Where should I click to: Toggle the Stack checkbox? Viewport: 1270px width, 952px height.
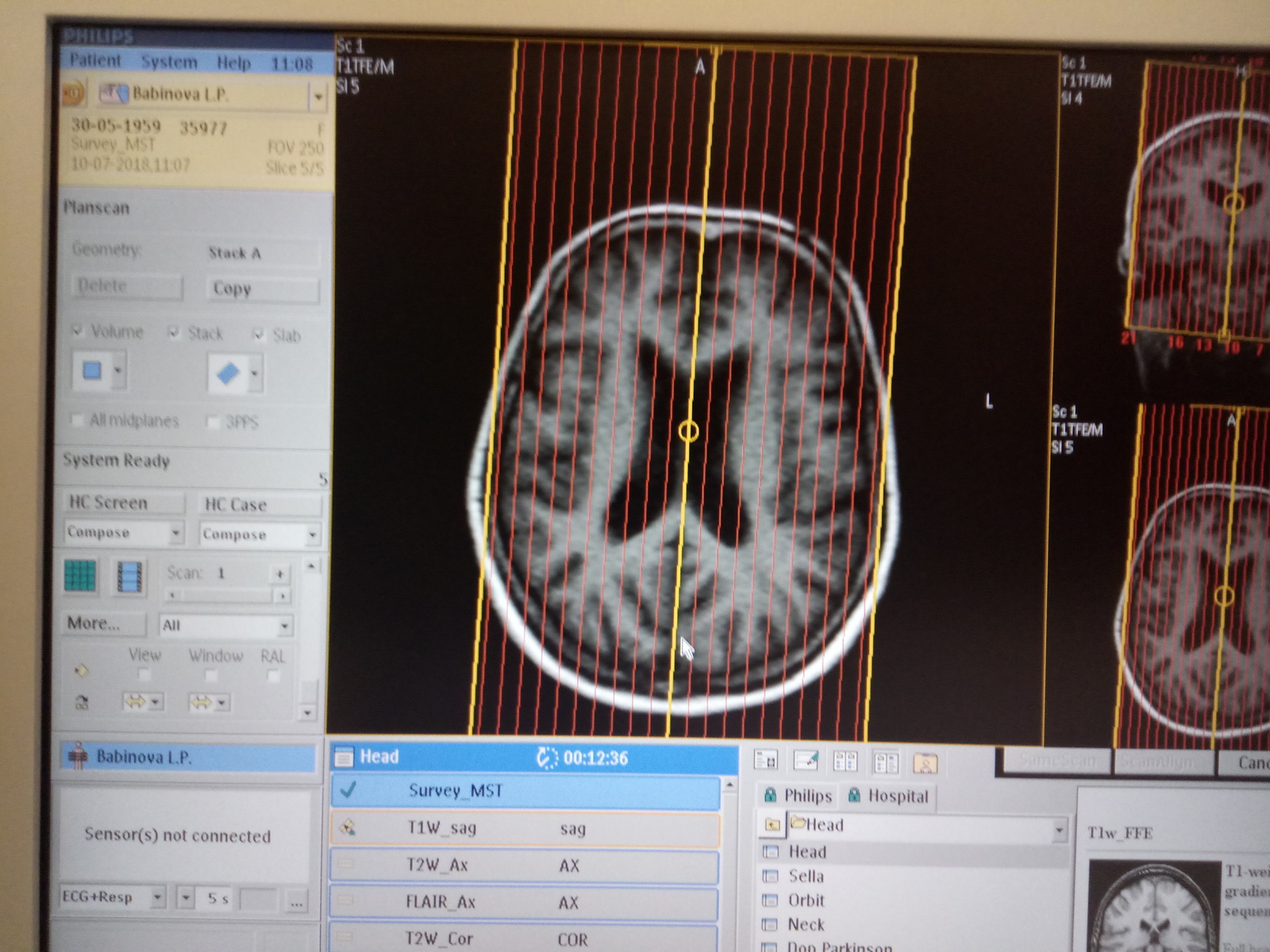[x=174, y=332]
